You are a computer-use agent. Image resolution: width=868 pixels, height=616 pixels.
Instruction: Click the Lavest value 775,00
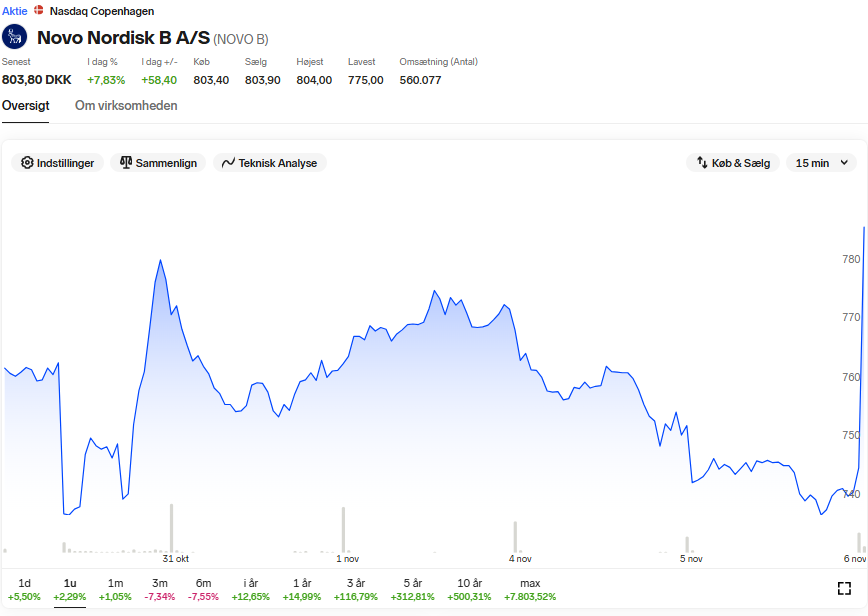pos(365,80)
